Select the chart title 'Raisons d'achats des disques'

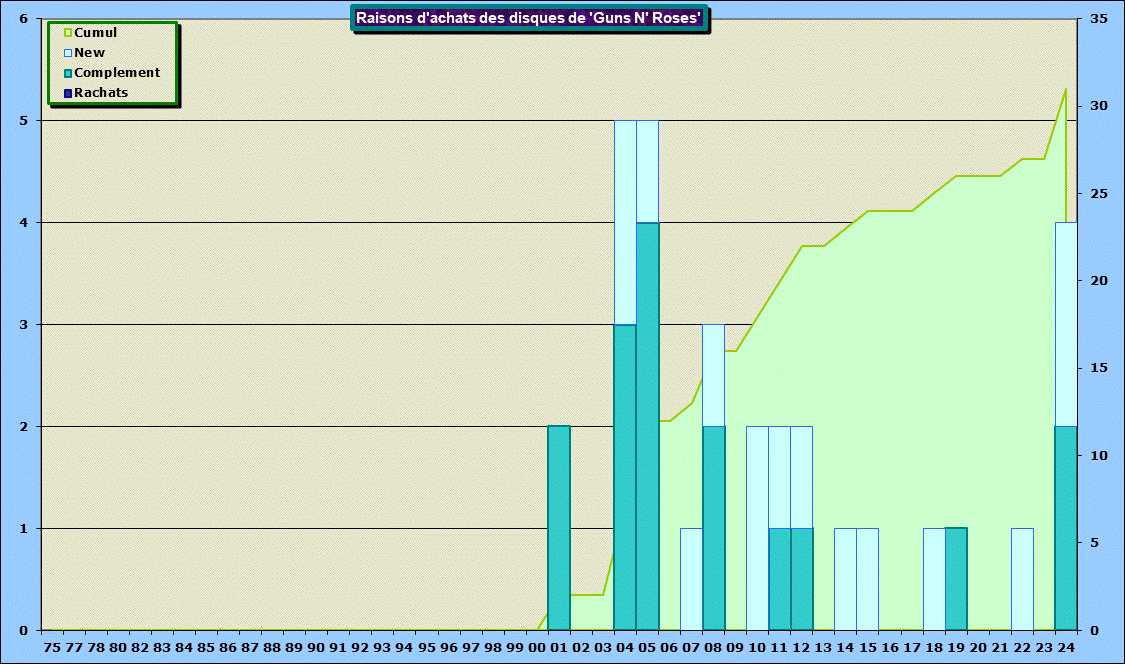click(530, 18)
